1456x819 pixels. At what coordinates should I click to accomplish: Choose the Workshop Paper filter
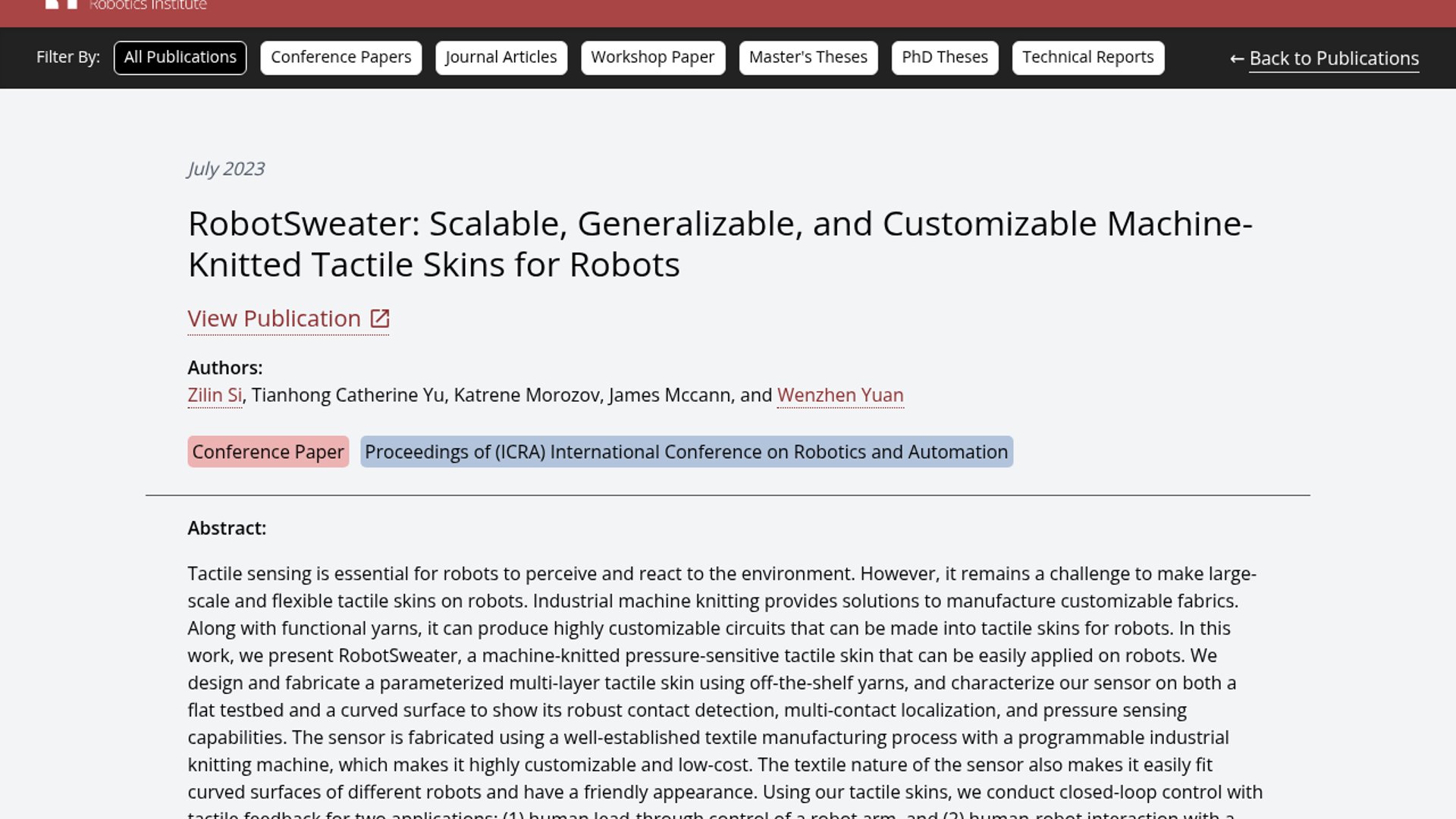tap(652, 58)
